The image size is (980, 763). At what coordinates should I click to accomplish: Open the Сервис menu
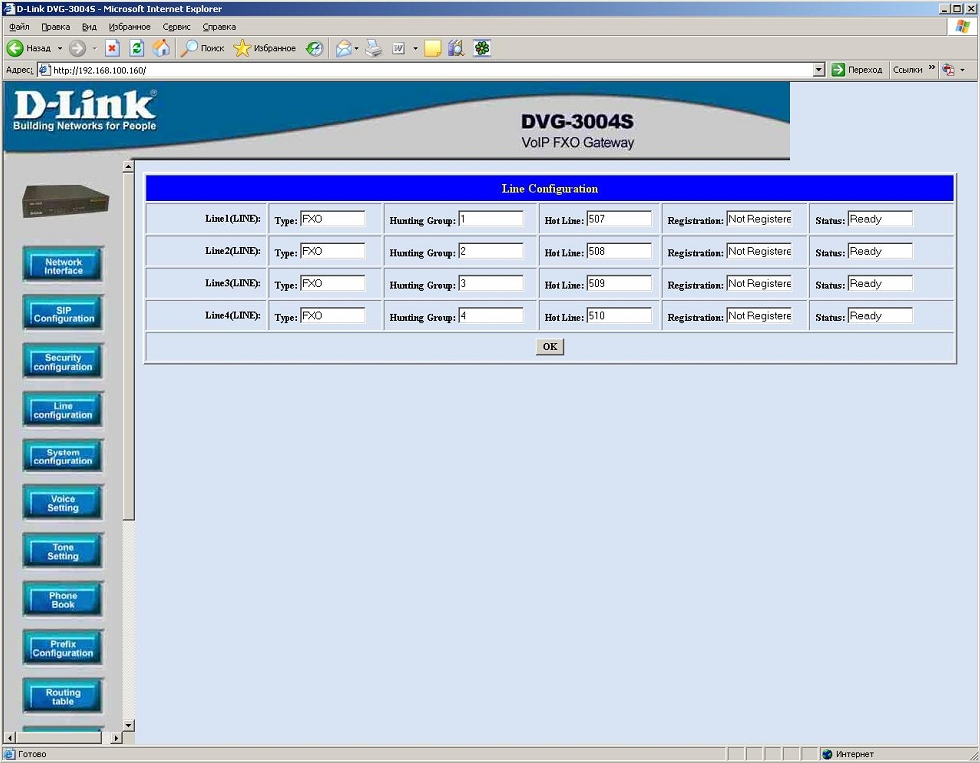click(176, 27)
